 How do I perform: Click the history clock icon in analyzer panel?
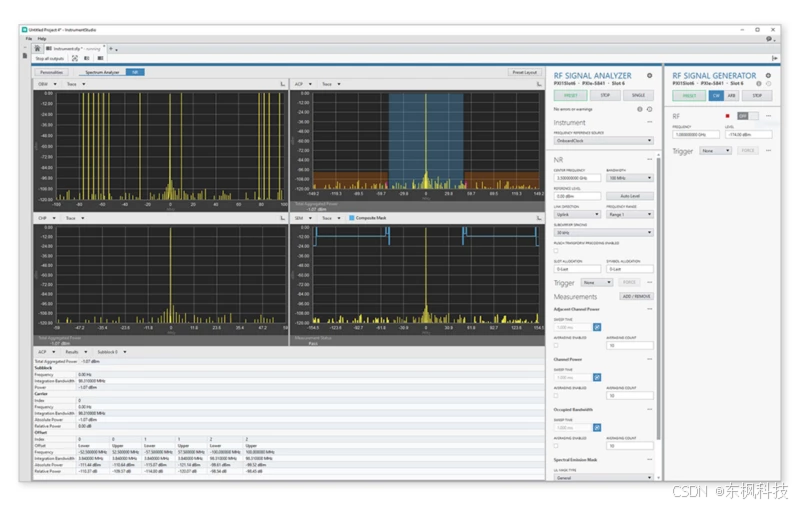649,109
